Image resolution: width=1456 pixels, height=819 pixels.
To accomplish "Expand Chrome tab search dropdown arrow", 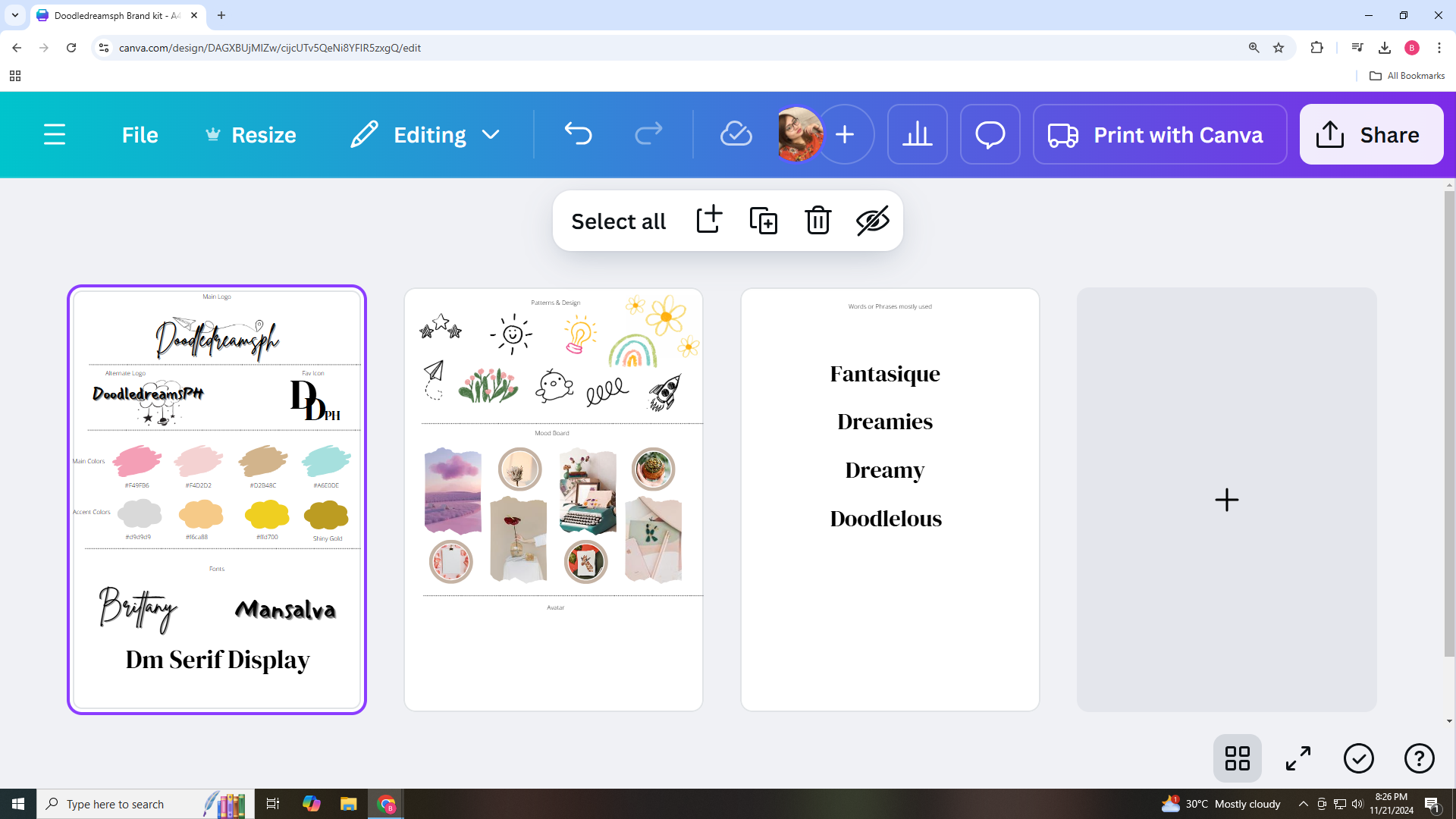I will pyautogui.click(x=14, y=15).
